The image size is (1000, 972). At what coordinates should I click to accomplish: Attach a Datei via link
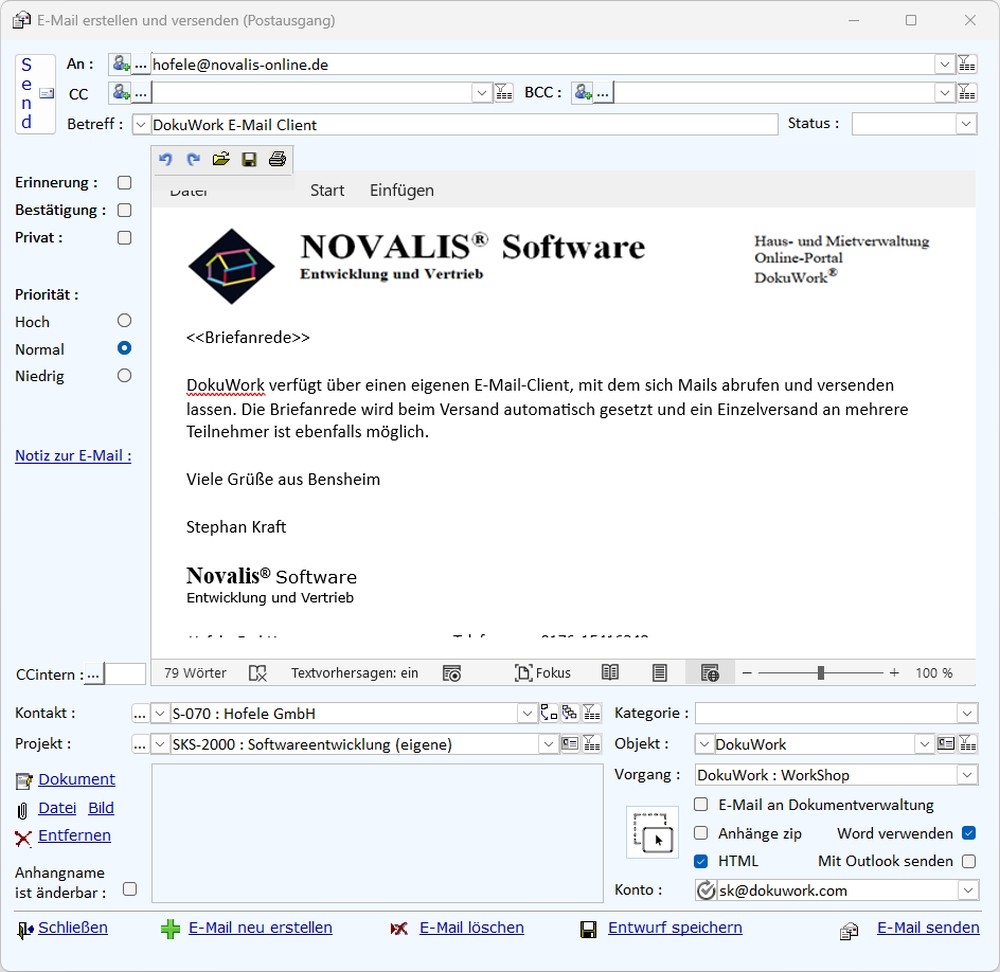point(57,808)
